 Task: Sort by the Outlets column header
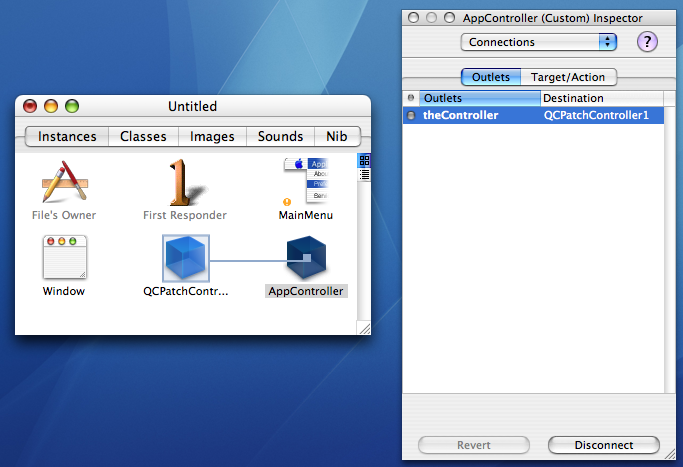pyautogui.click(x=480, y=98)
